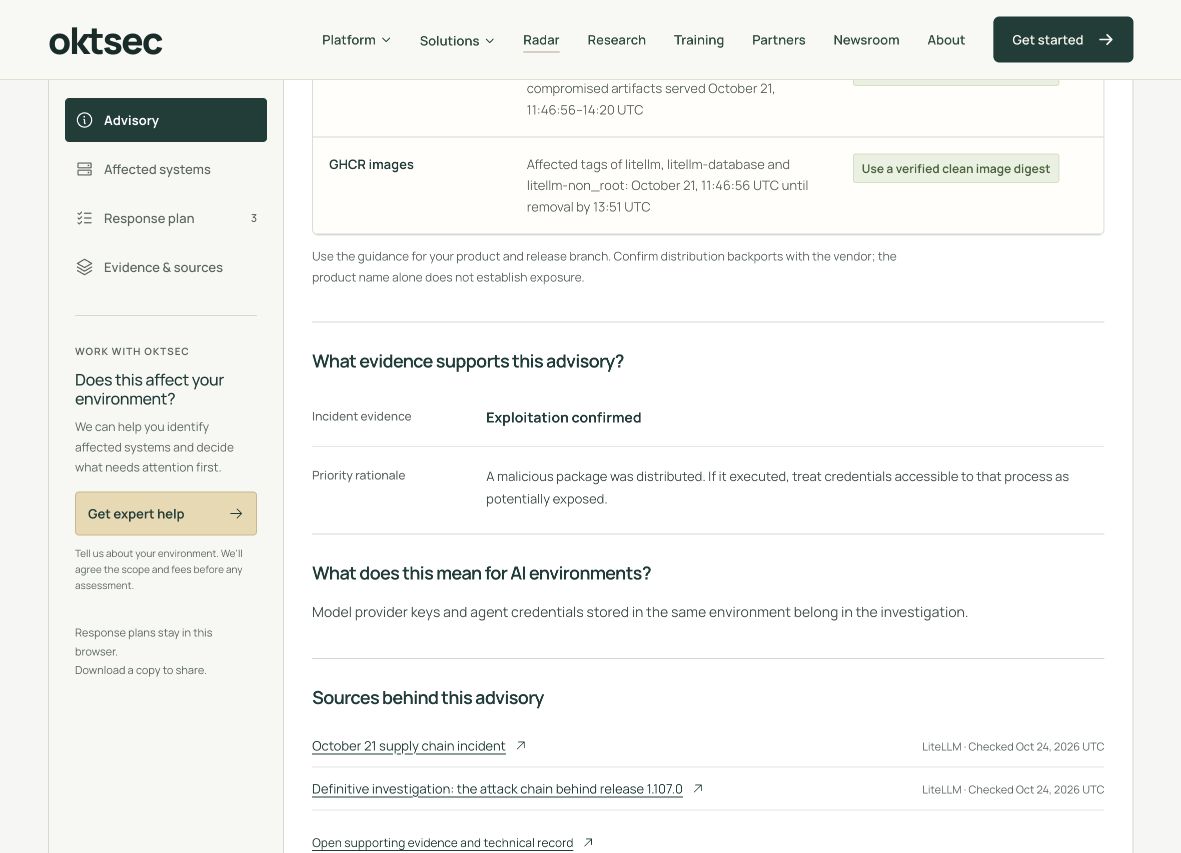This screenshot has width=1181, height=853.
Task: Expand the Platform dropdown chevron
Action: pyautogui.click(x=386, y=40)
